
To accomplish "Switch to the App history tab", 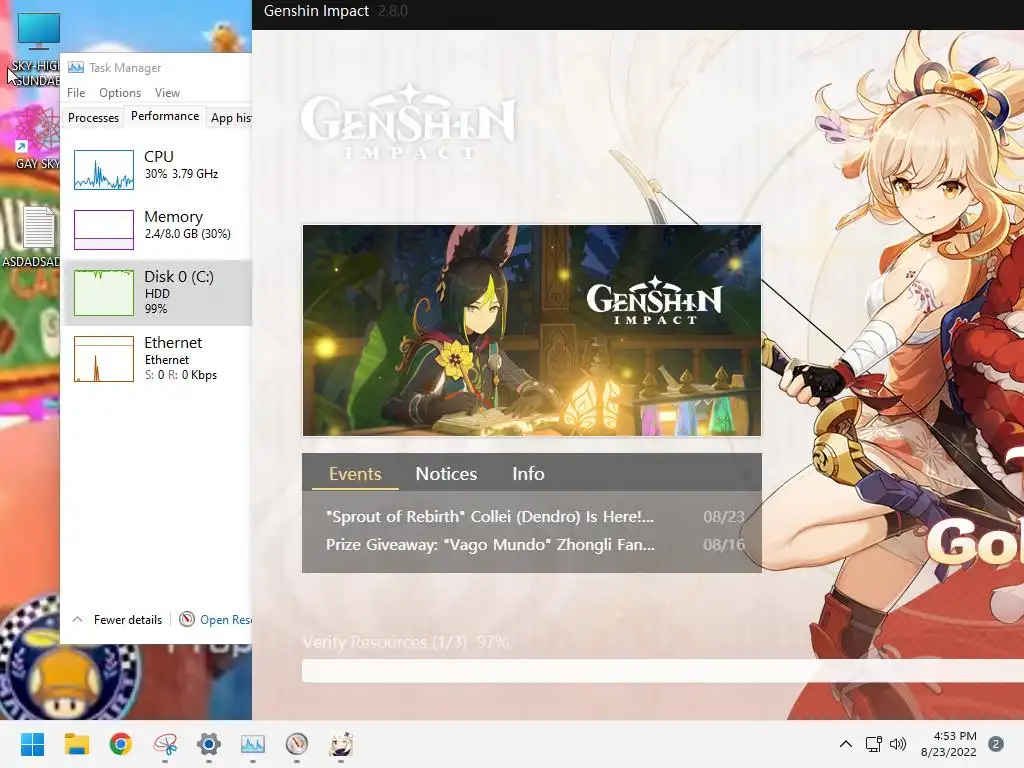I will 231,118.
